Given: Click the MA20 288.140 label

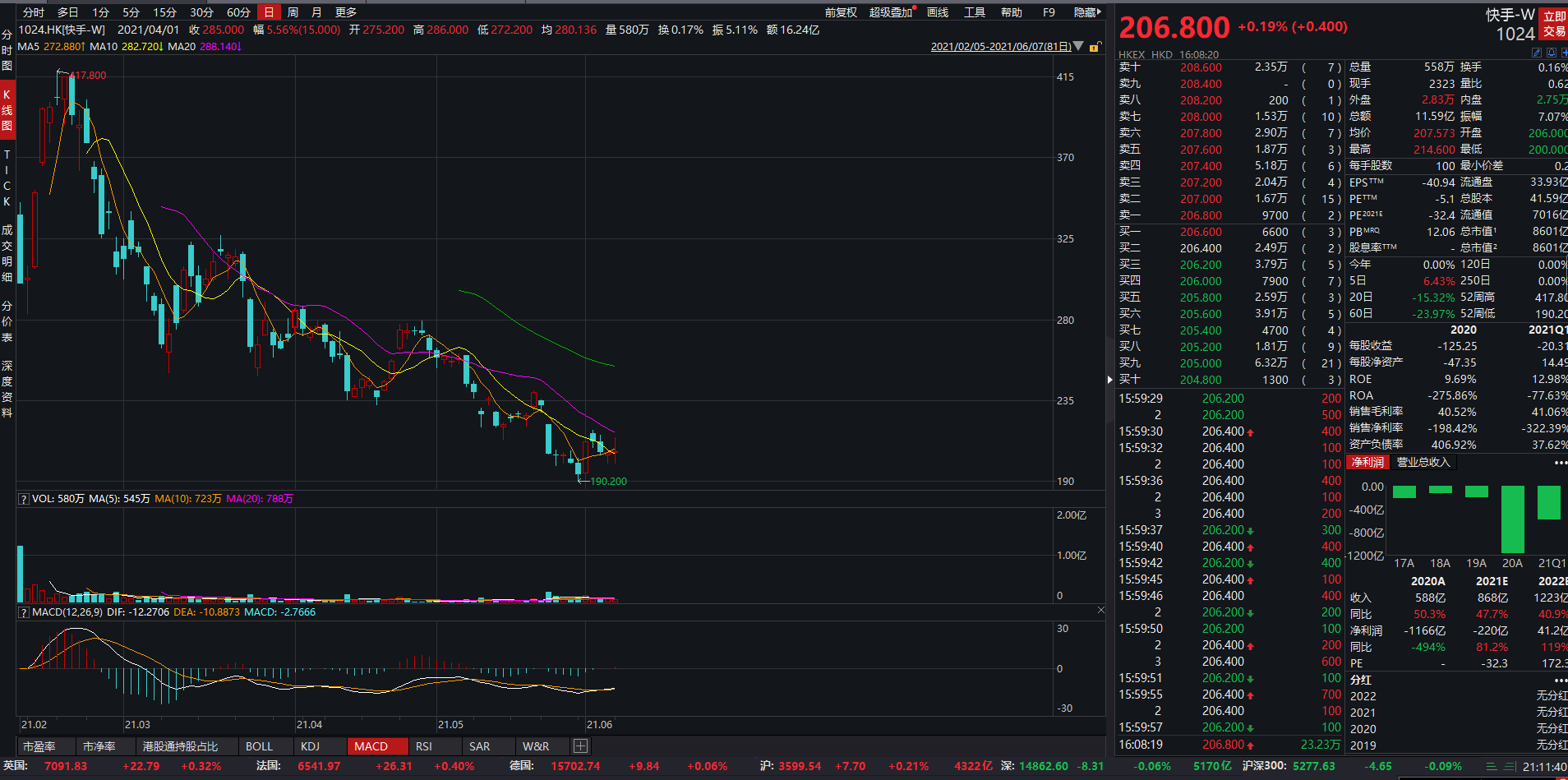Looking at the screenshot, I should [x=205, y=47].
